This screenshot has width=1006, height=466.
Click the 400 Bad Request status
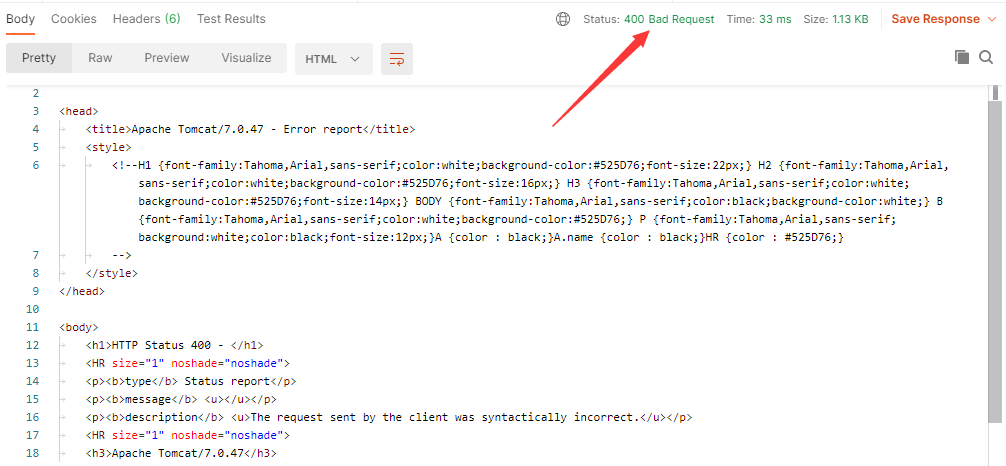point(669,19)
